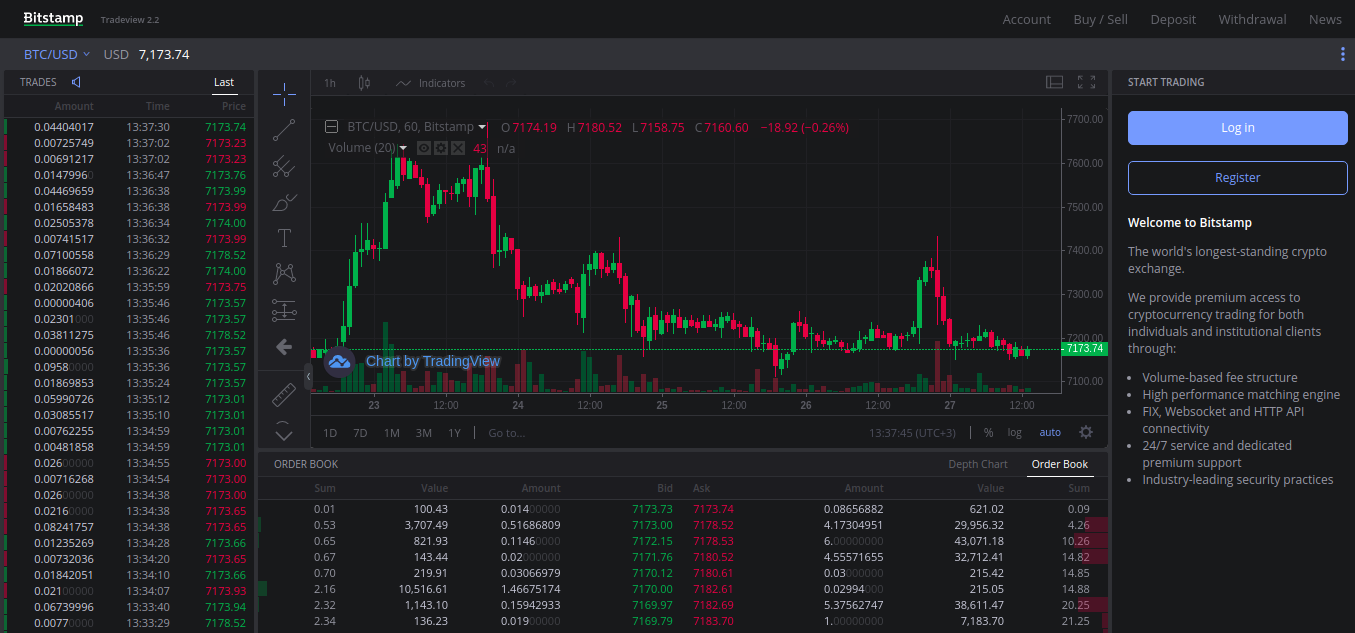Open the BTC/USD pair dropdown
The image size is (1355, 633).
57,54
